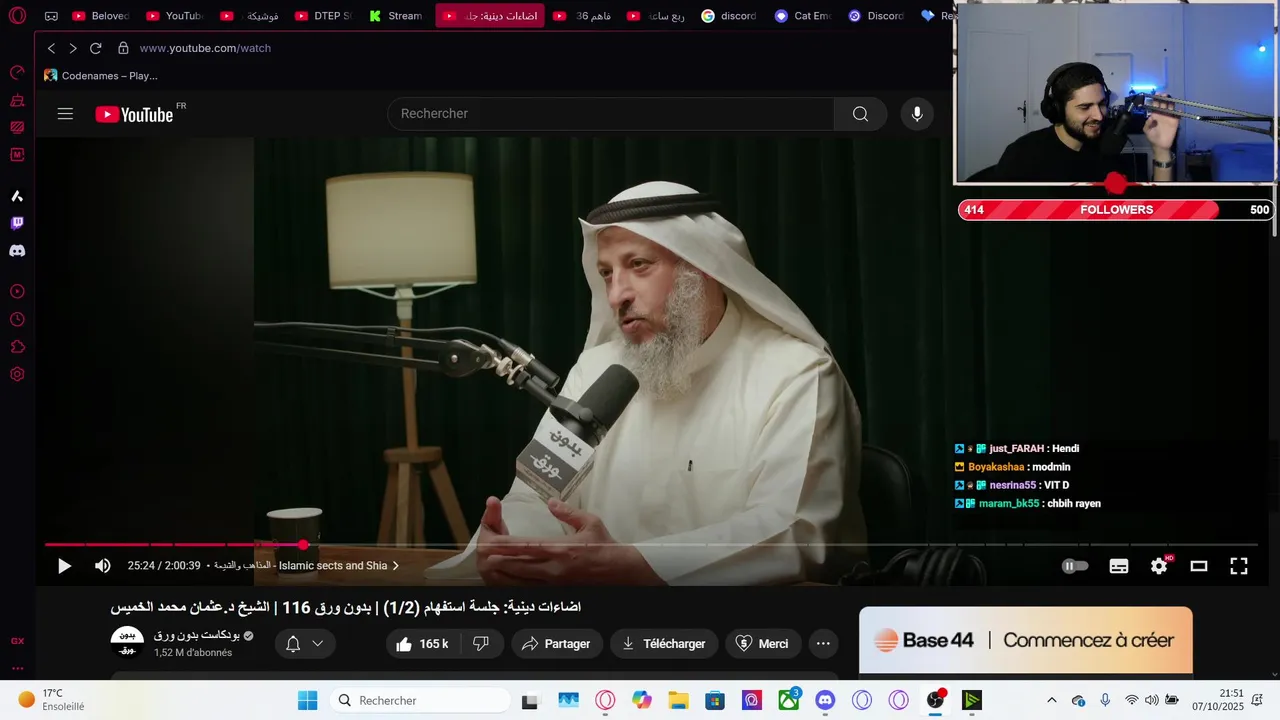Open the Opera sidebar history clock icon
The image size is (1280, 720).
click(17, 319)
